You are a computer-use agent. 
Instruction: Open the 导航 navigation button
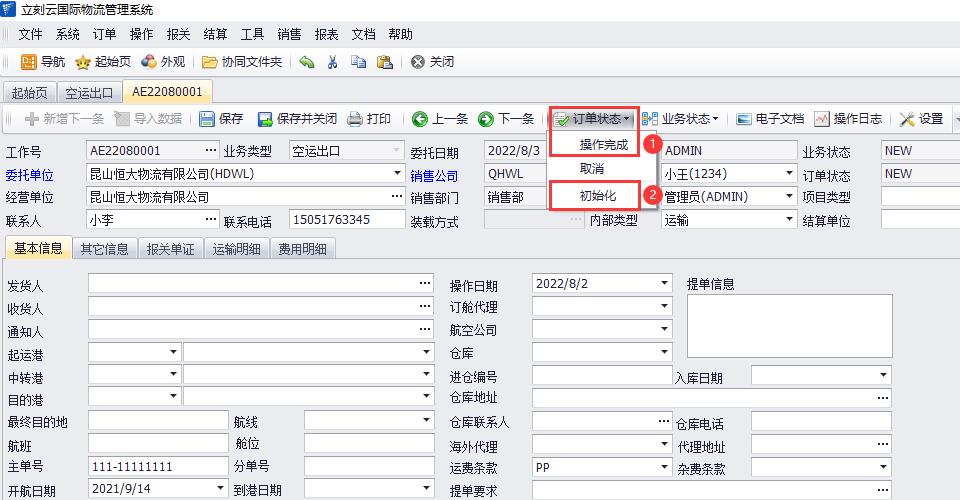tap(43, 62)
